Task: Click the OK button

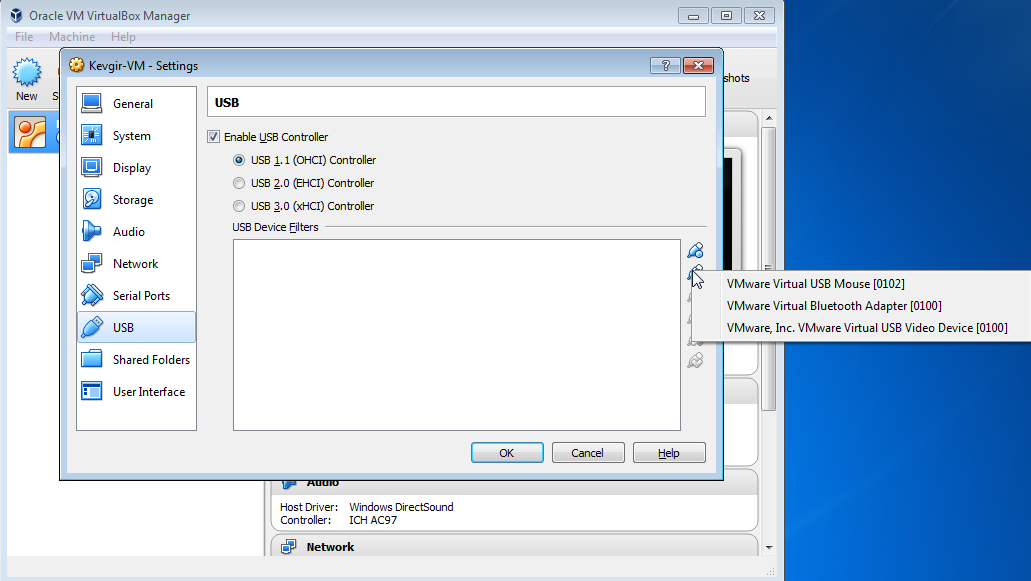Action: (507, 453)
